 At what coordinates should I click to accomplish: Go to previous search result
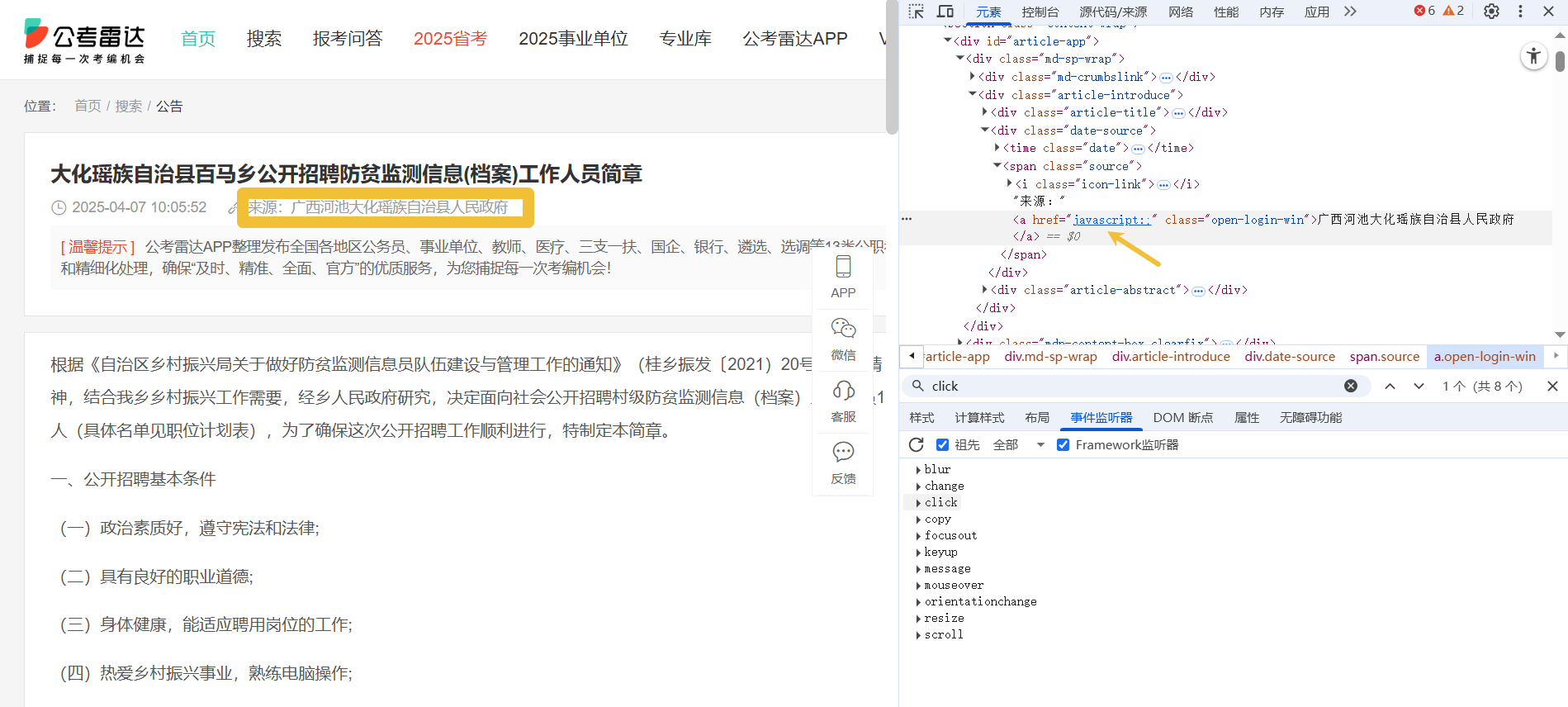pyautogui.click(x=1390, y=386)
